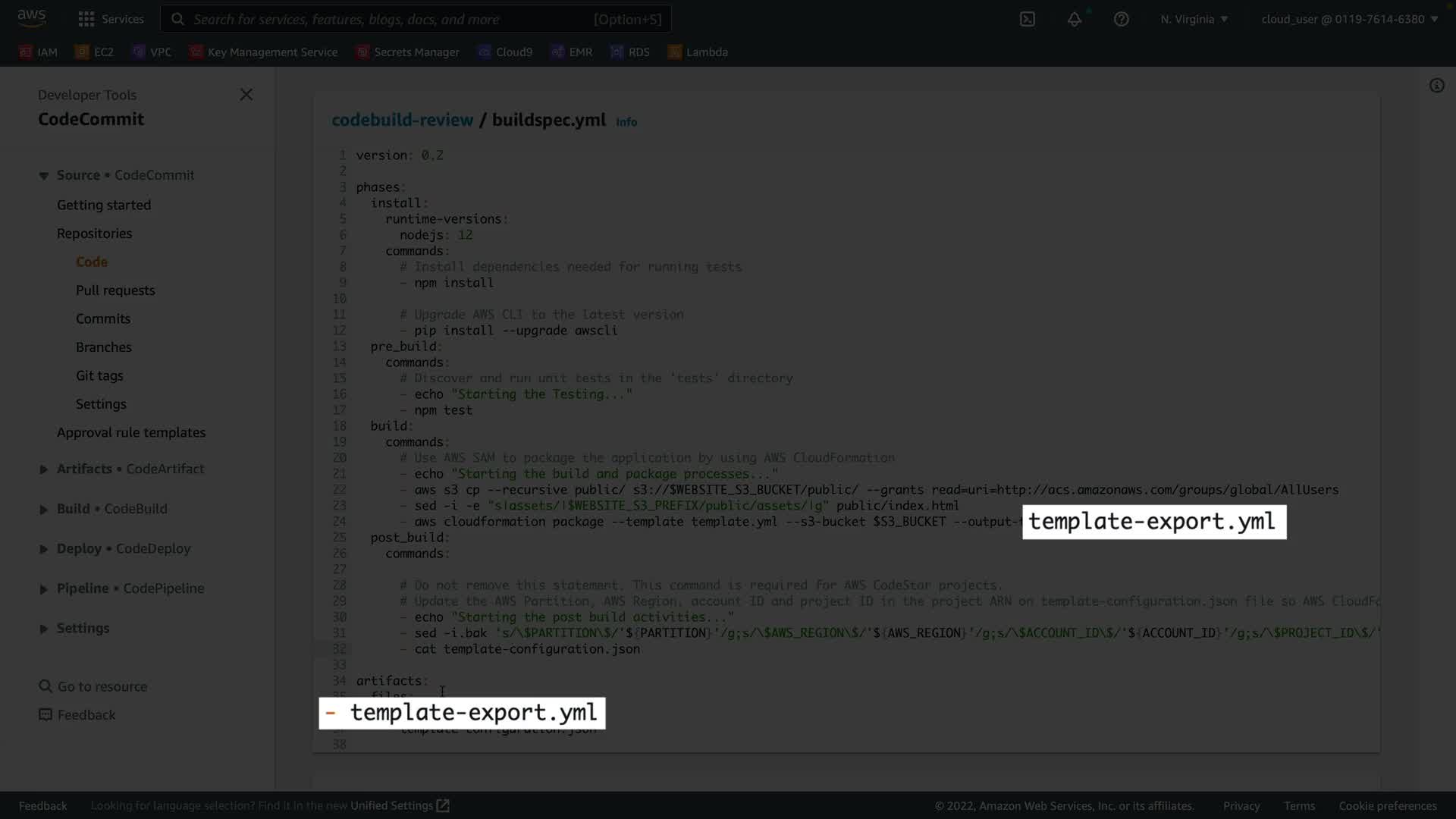Open the Lambda shortcut in favorites bar

(698, 52)
